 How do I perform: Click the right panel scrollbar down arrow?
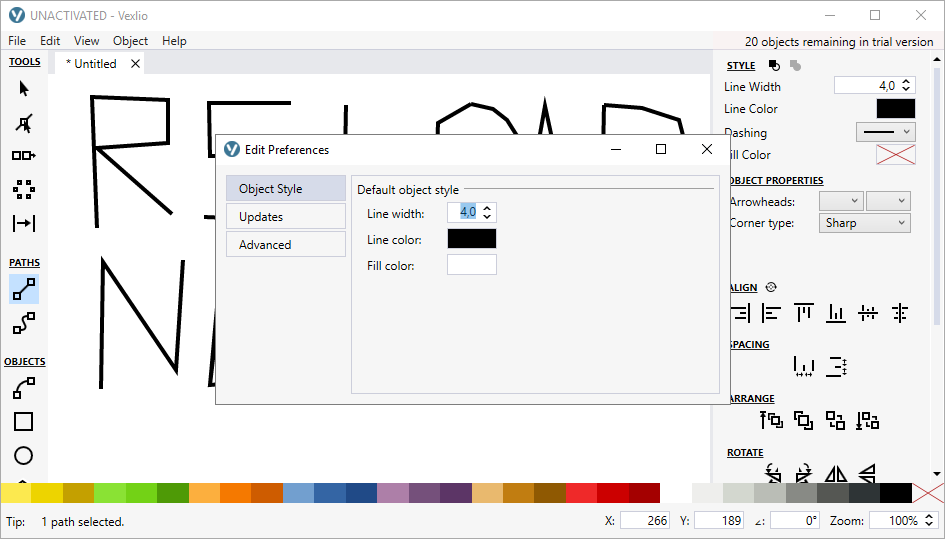coord(937,474)
